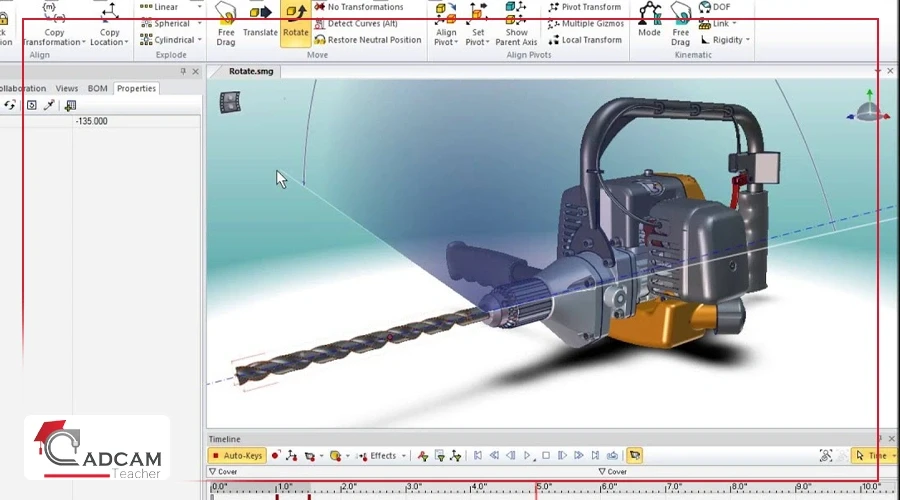
Task: Click the refresh box icon in Properties toolbar
Action: [32, 105]
